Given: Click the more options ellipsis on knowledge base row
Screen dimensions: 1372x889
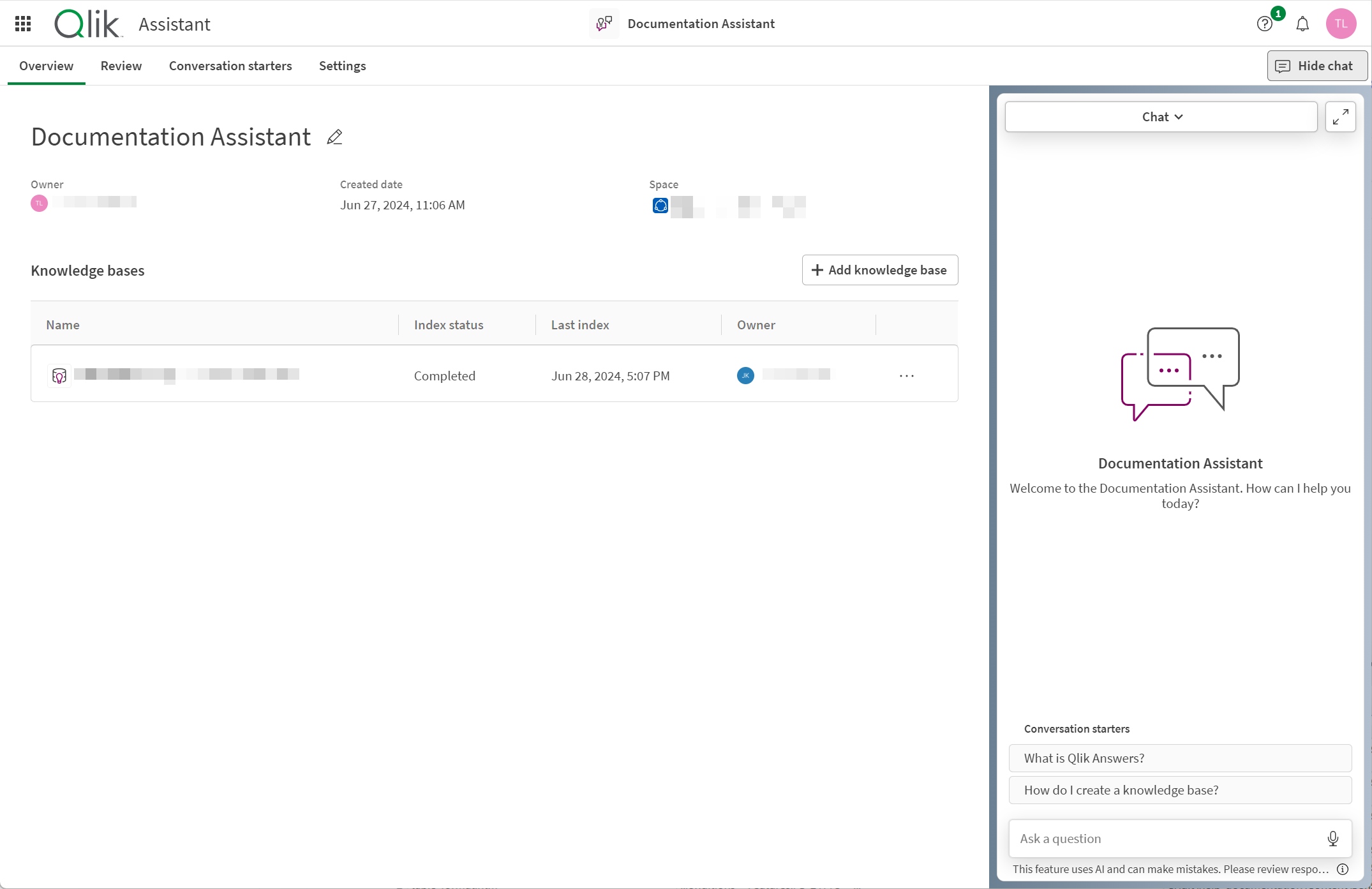Looking at the screenshot, I should [x=907, y=375].
